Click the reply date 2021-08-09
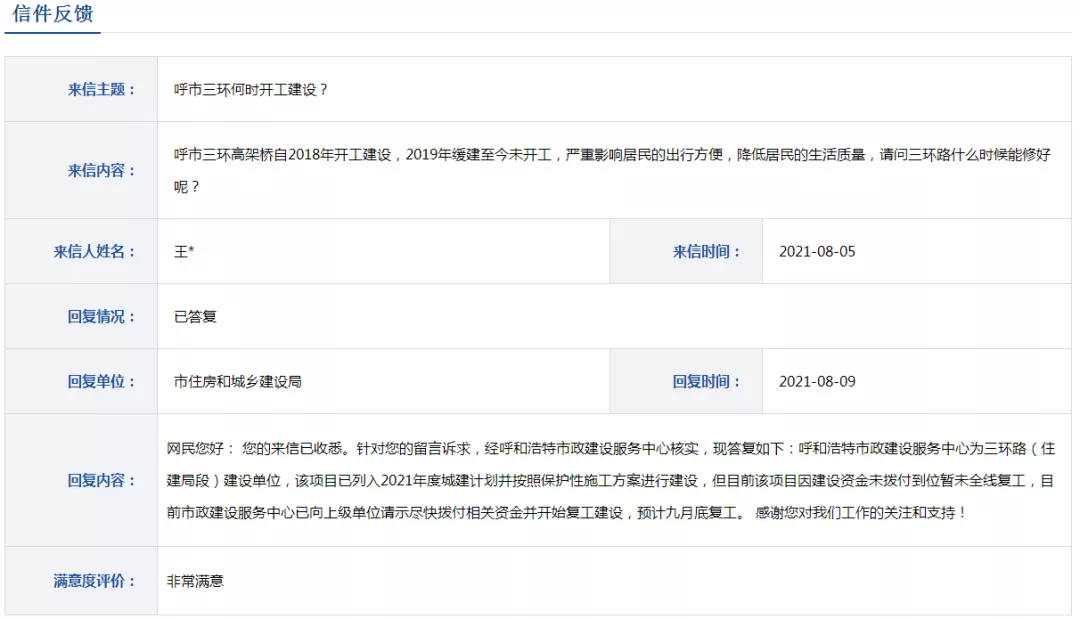Screen dimensions: 1080x619 817,381
